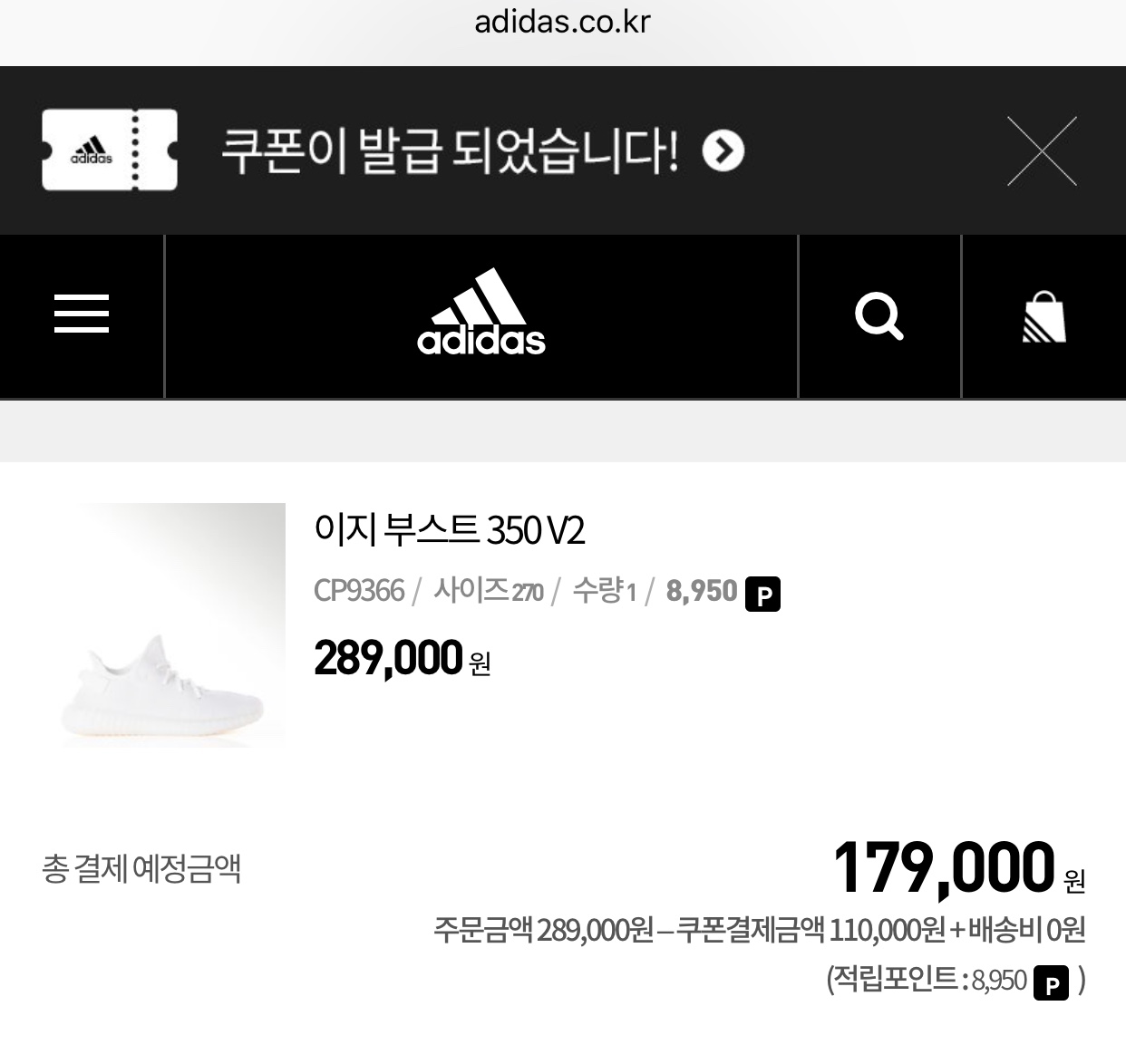This screenshot has height=1064, width=1126.
Task: Click the 수량 1 quantity text
Action: pos(604,591)
